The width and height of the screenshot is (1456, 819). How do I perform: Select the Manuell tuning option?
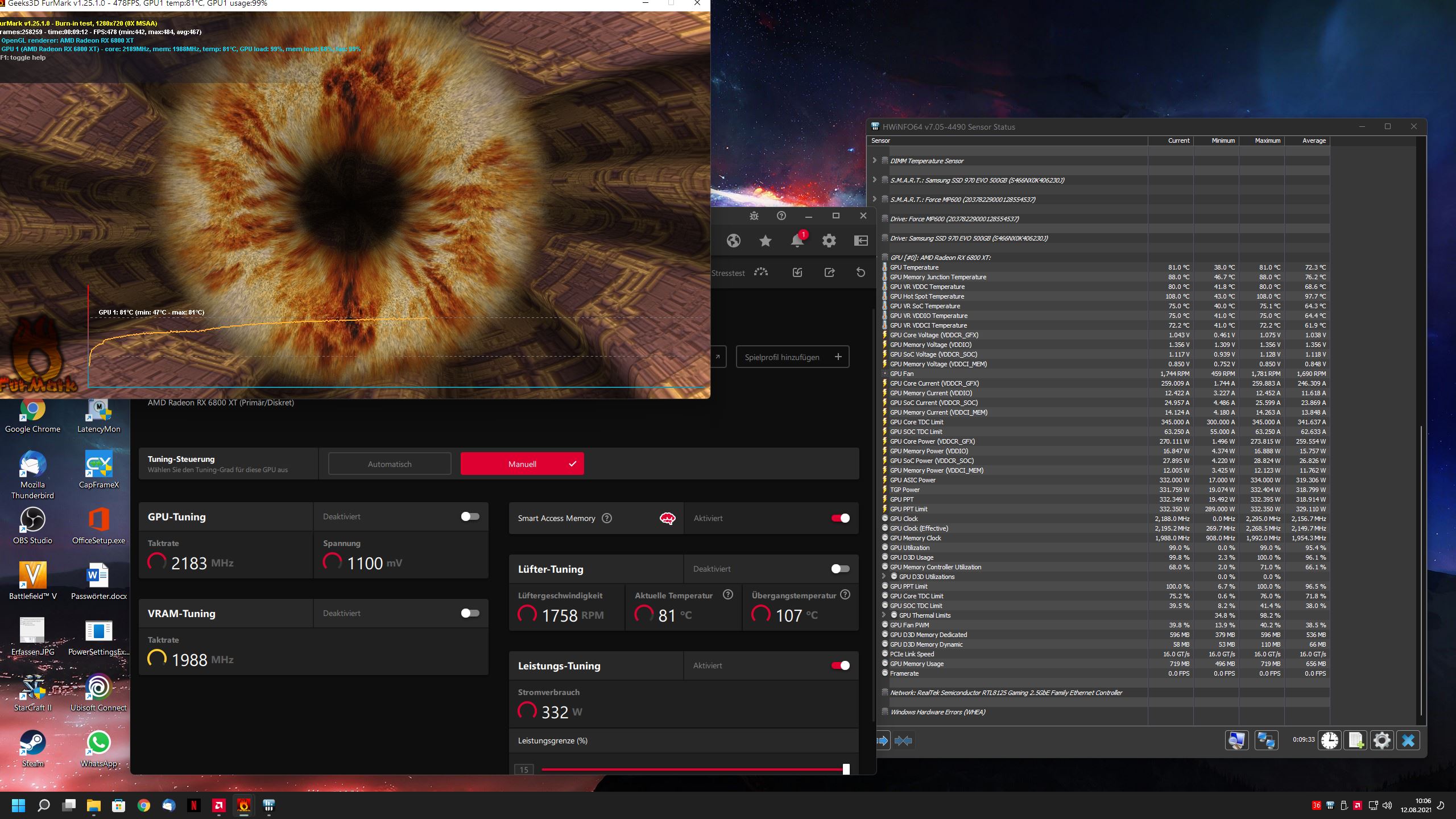(x=522, y=464)
